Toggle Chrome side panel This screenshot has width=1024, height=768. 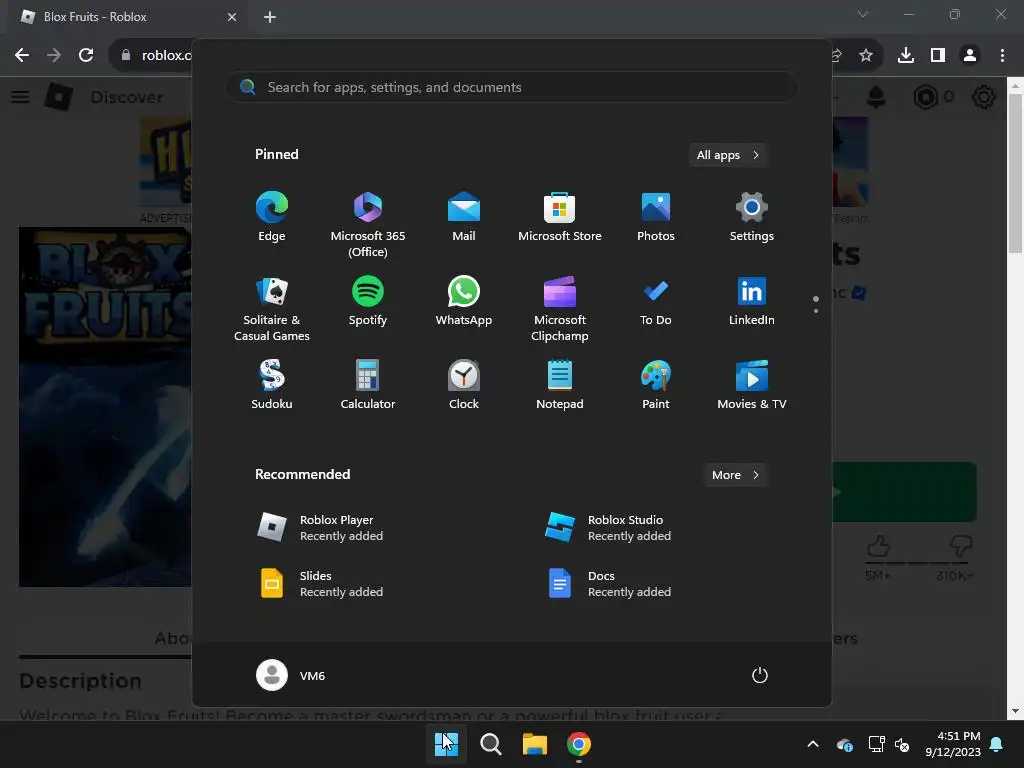938,56
